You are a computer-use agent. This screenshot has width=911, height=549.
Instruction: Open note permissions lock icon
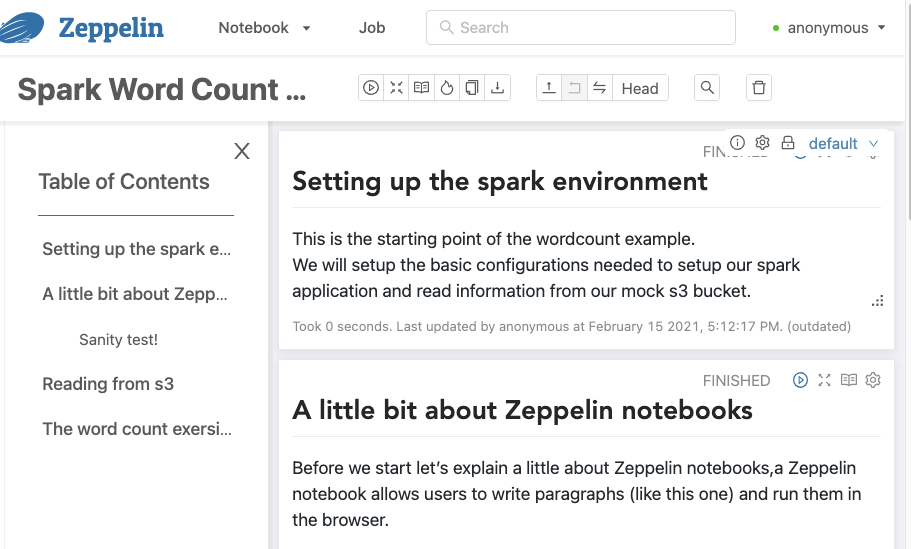coord(788,142)
